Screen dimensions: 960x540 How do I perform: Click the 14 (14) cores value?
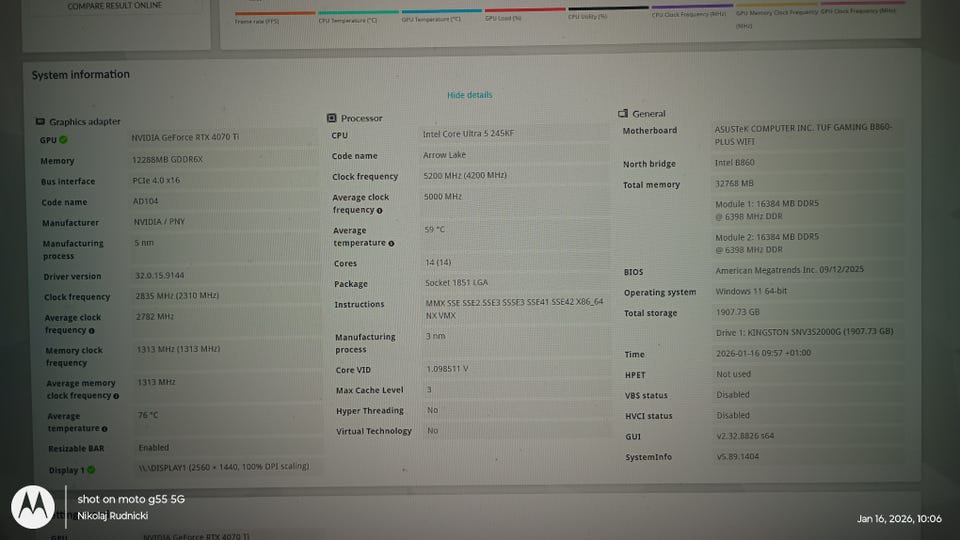coord(438,262)
